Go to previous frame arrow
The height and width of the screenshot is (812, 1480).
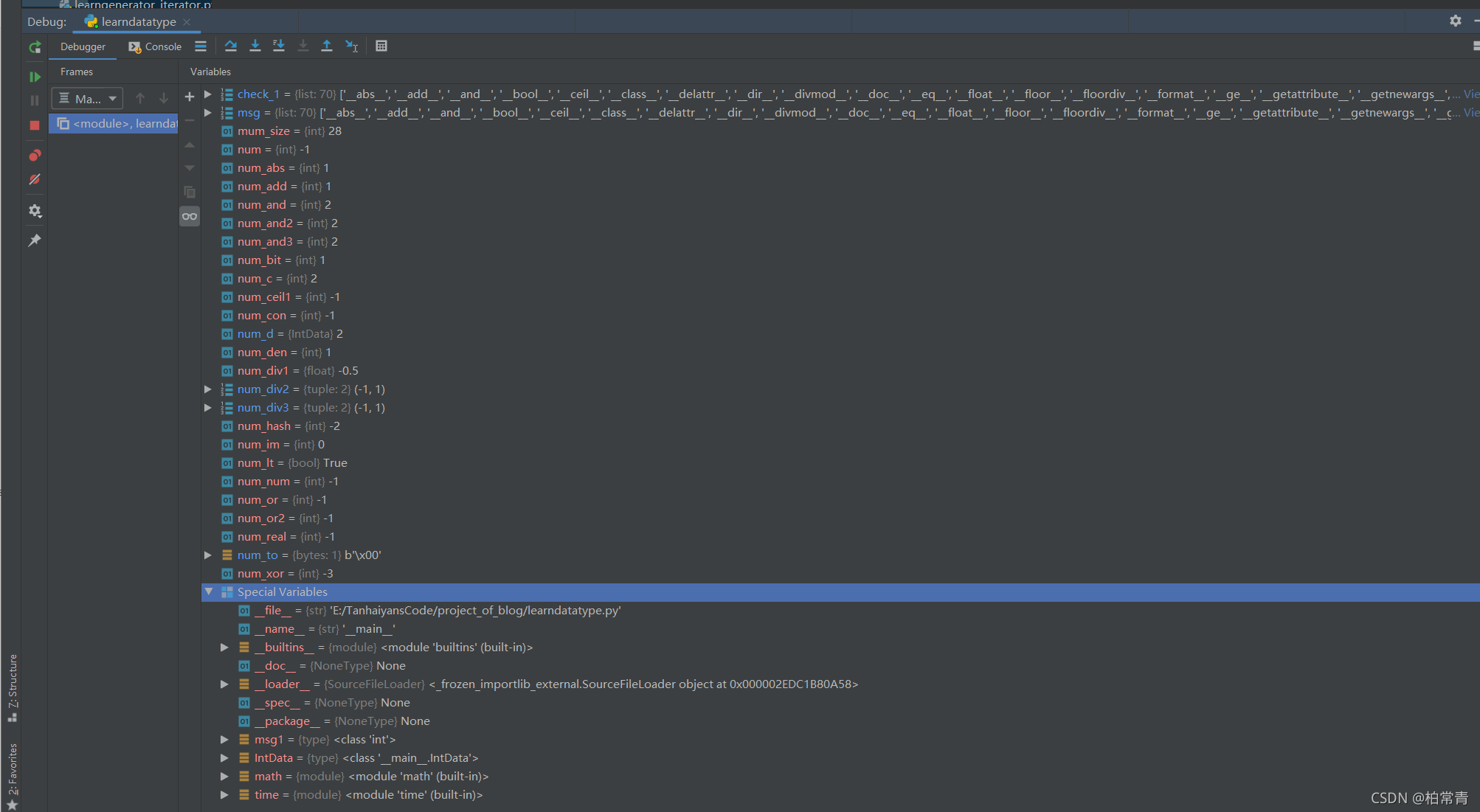140,98
